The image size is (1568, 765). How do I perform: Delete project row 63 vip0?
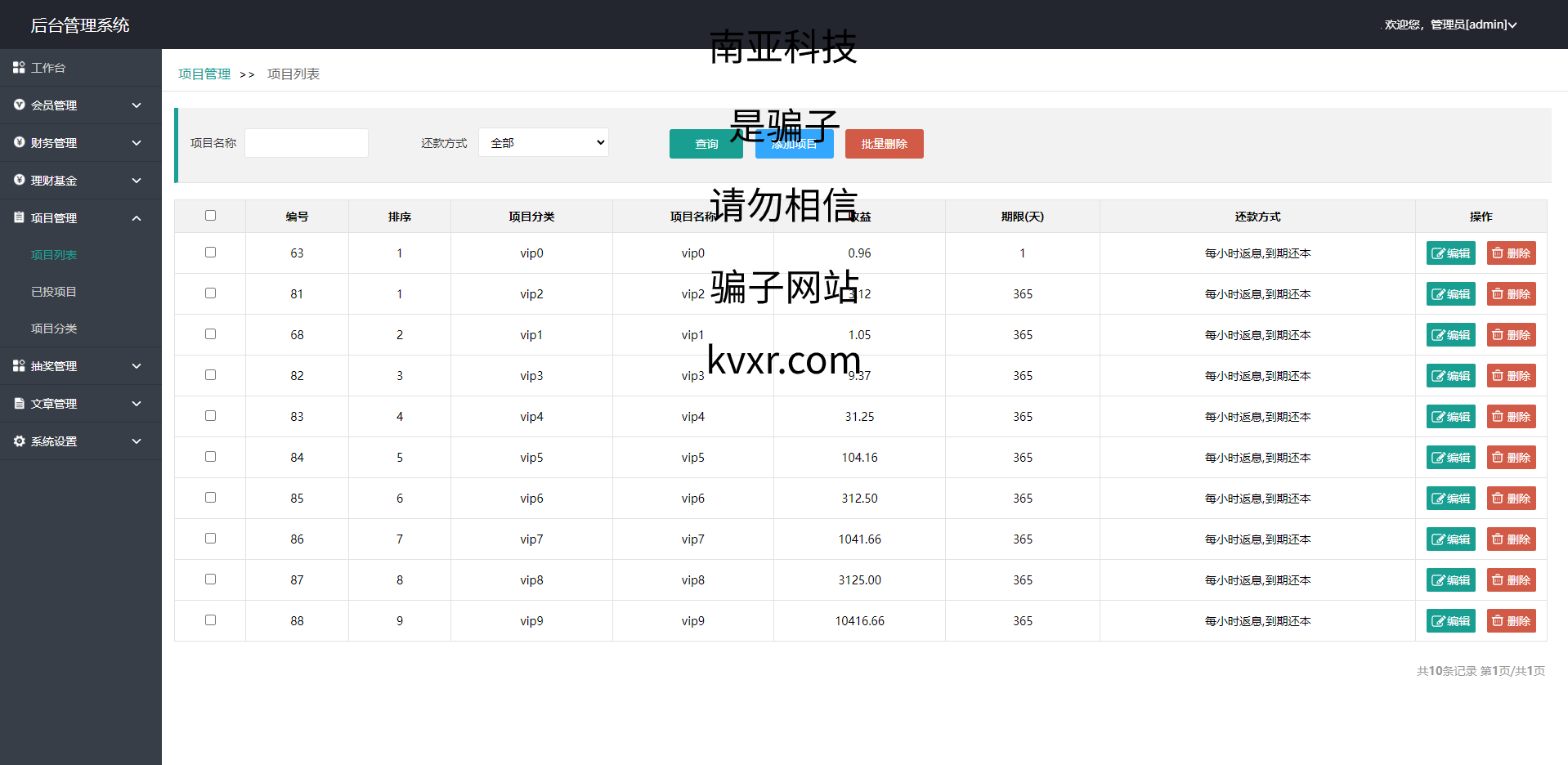coord(1511,253)
